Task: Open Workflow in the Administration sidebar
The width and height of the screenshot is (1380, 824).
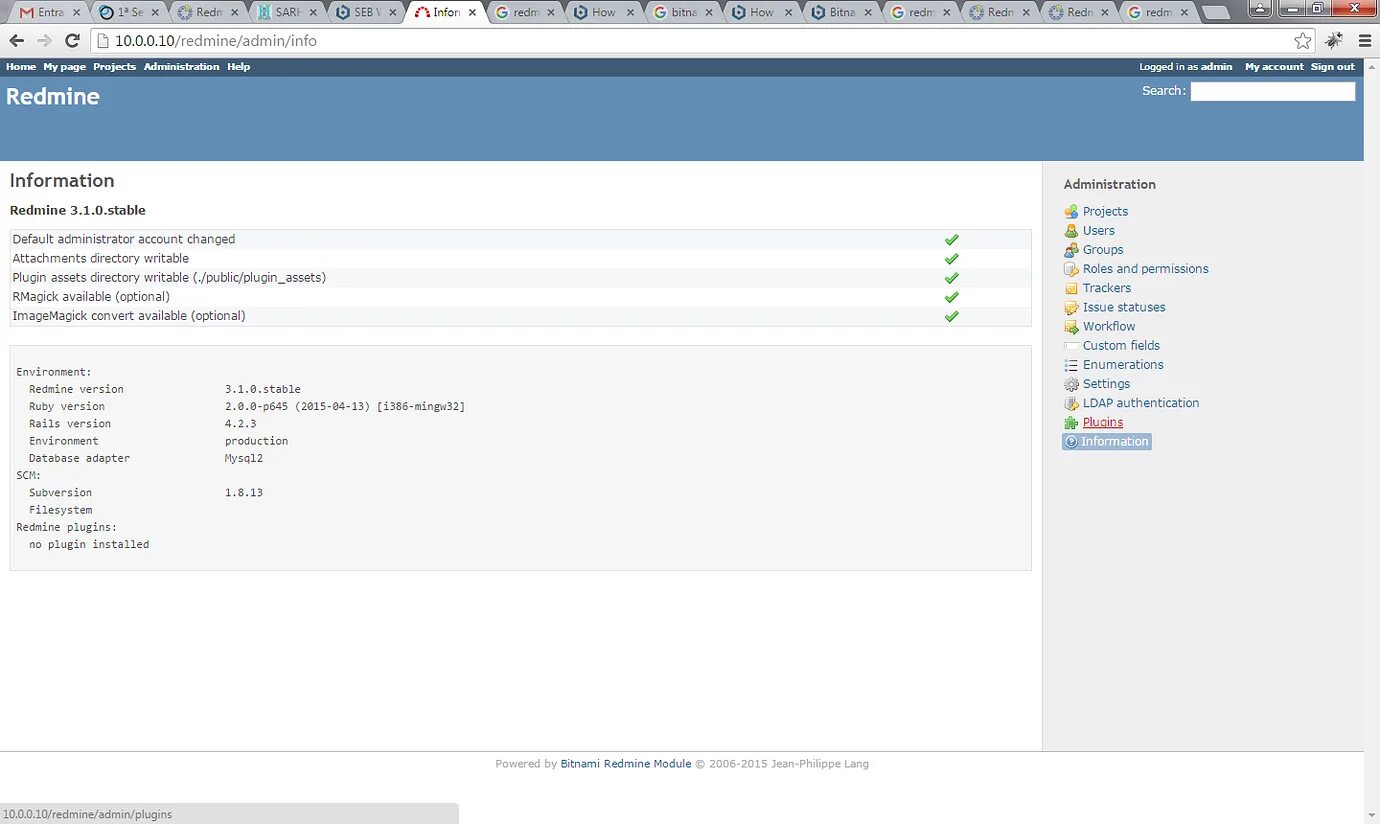Action: [x=1109, y=326]
